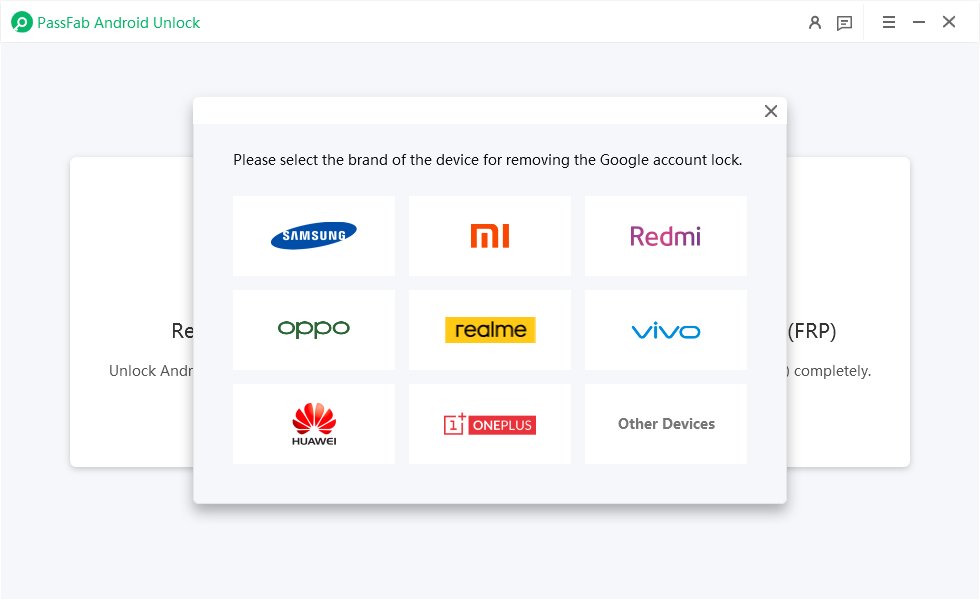980x600 pixels.
Task: Minimize the PassFab window
Action: (918, 21)
